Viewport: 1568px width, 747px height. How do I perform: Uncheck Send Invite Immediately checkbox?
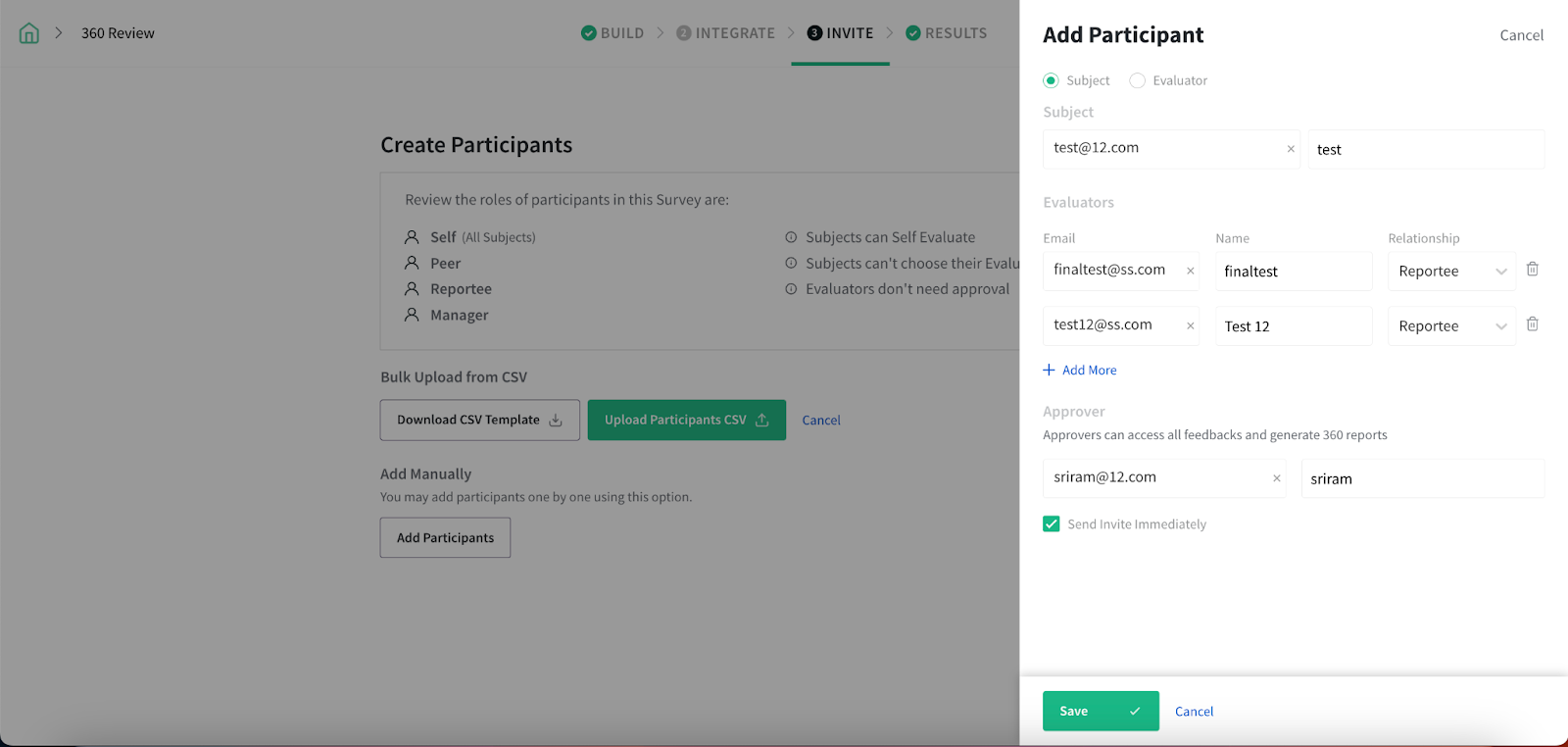click(1052, 524)
